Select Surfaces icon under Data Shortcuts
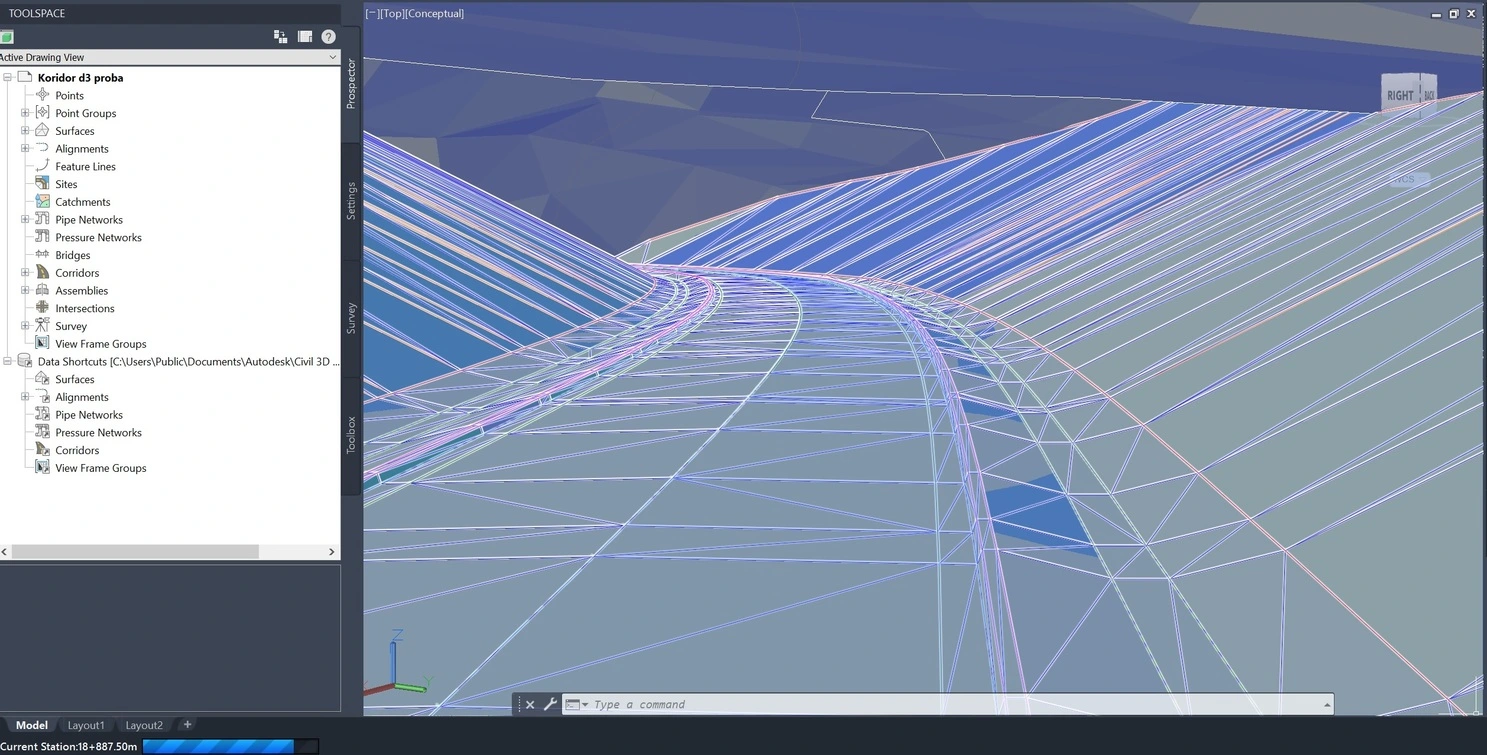The height and width of the screenshot is (755, 1487). [x=42, y=379]
